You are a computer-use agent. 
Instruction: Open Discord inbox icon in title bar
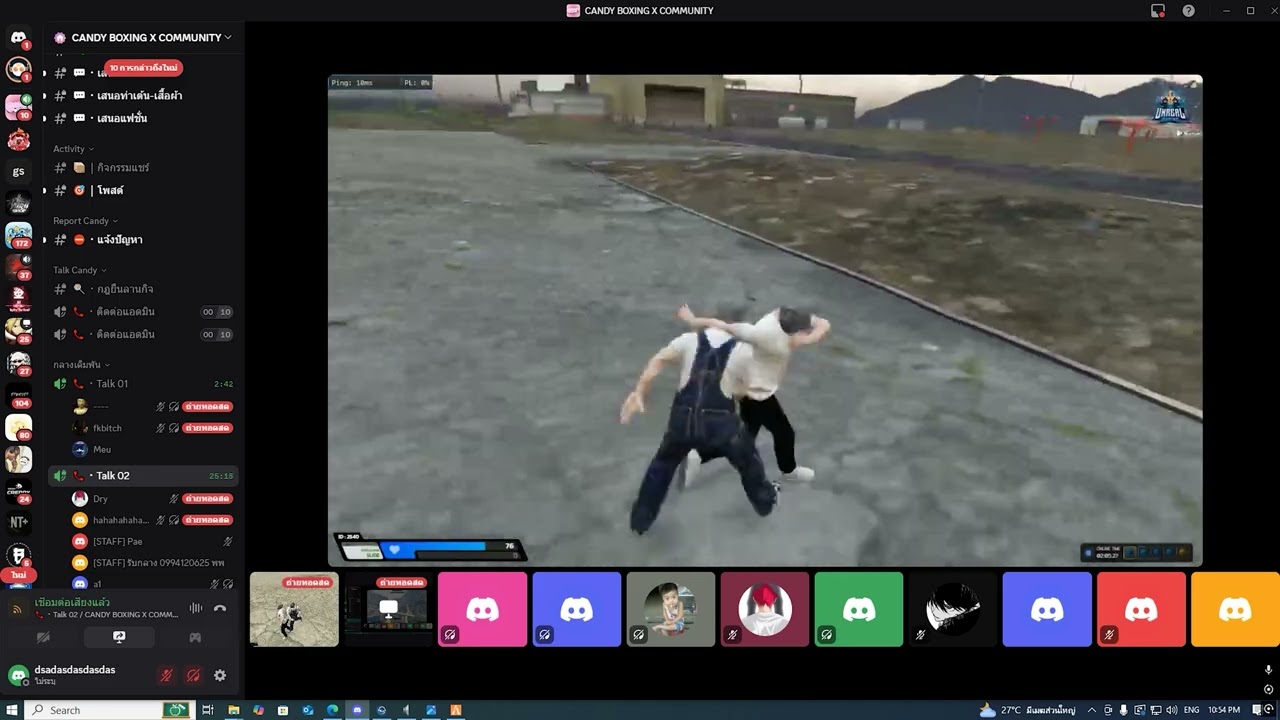click(x=1157, y=11)
